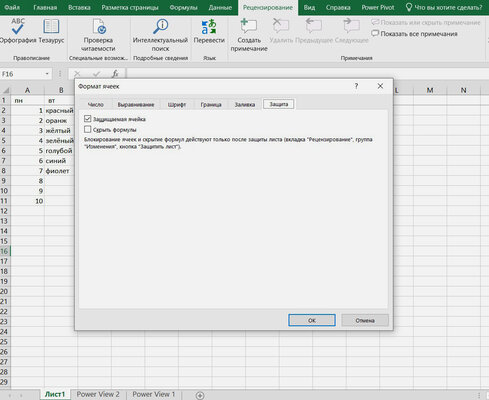Run the Орфография spelling check

click(x=18, y=31)
